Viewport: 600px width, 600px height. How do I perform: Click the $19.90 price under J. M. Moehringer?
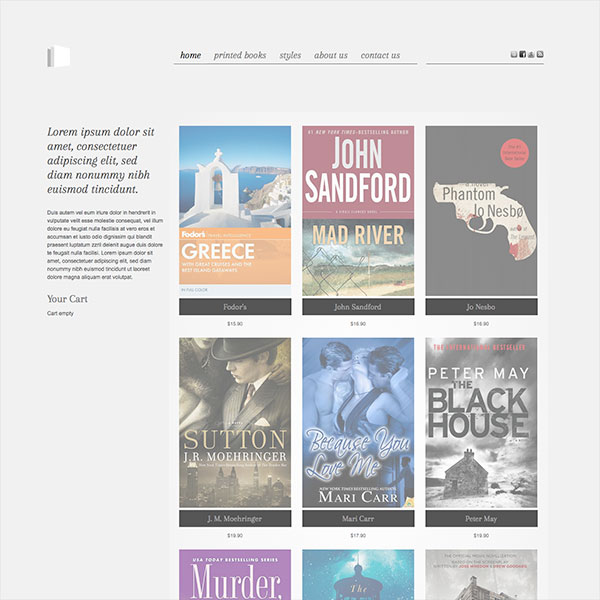(235, 535)
